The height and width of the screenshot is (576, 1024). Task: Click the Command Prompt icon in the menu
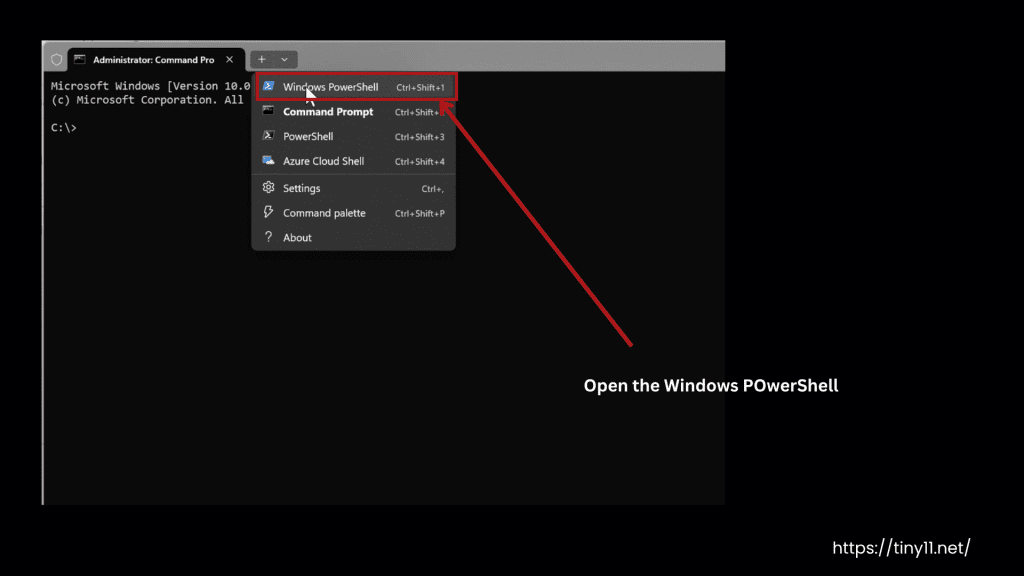[x=268, y=111]
